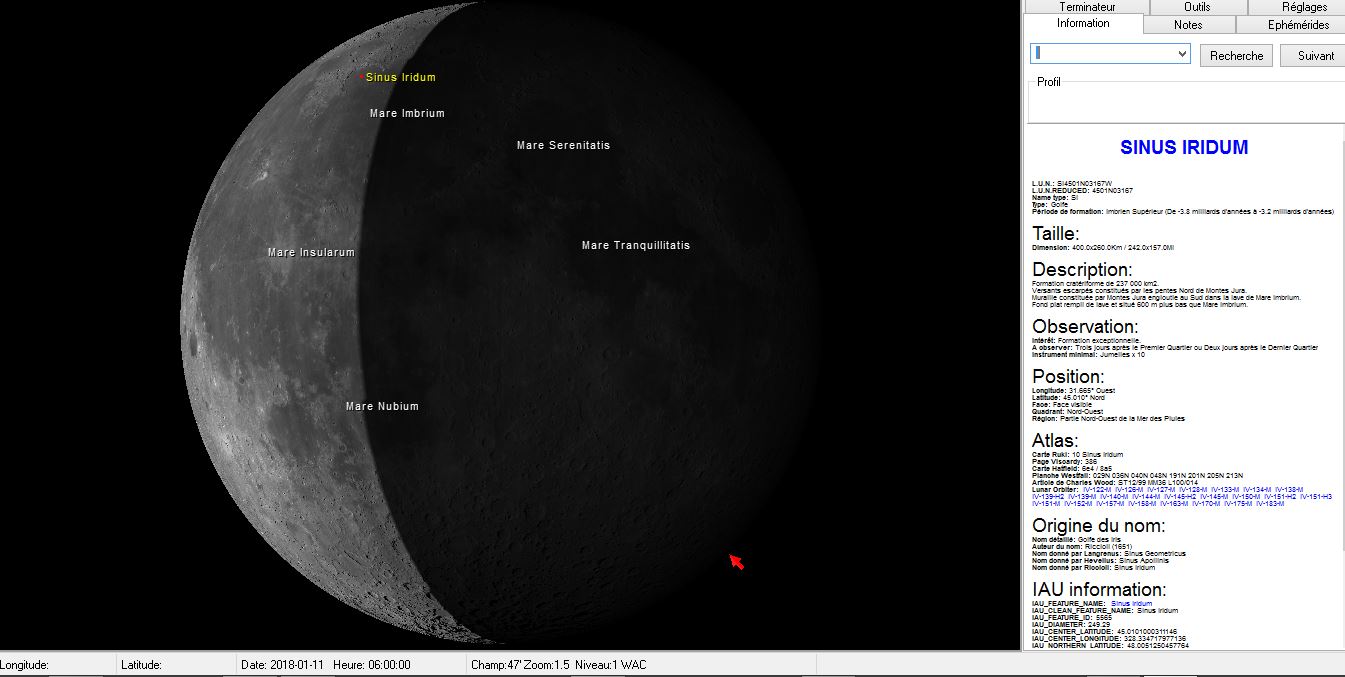Image resolution: width=1345 pixels, height=677 pixels.
Task: Click the Atlas: section heading
Action: click(1055, 441)
